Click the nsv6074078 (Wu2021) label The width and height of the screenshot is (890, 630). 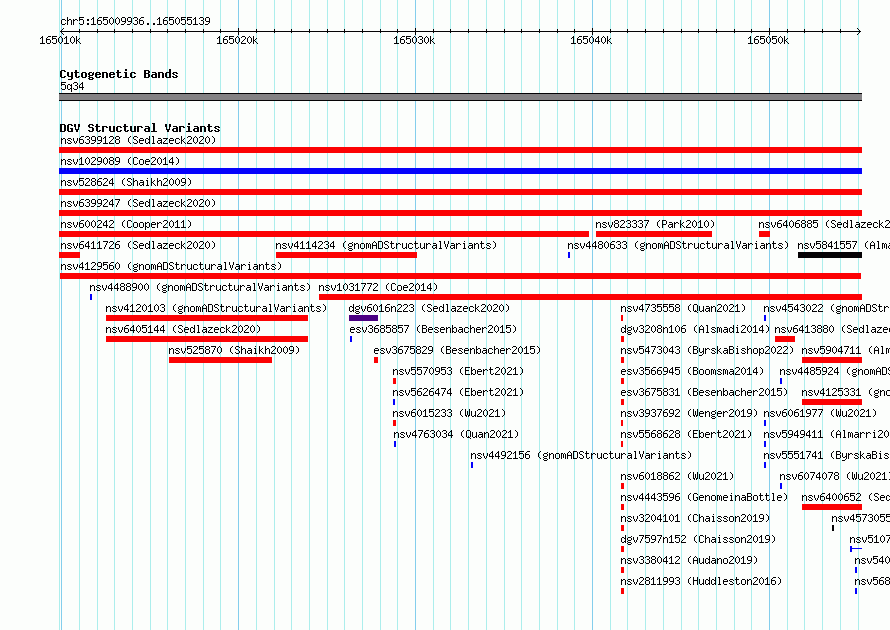[x=834, y=476]
